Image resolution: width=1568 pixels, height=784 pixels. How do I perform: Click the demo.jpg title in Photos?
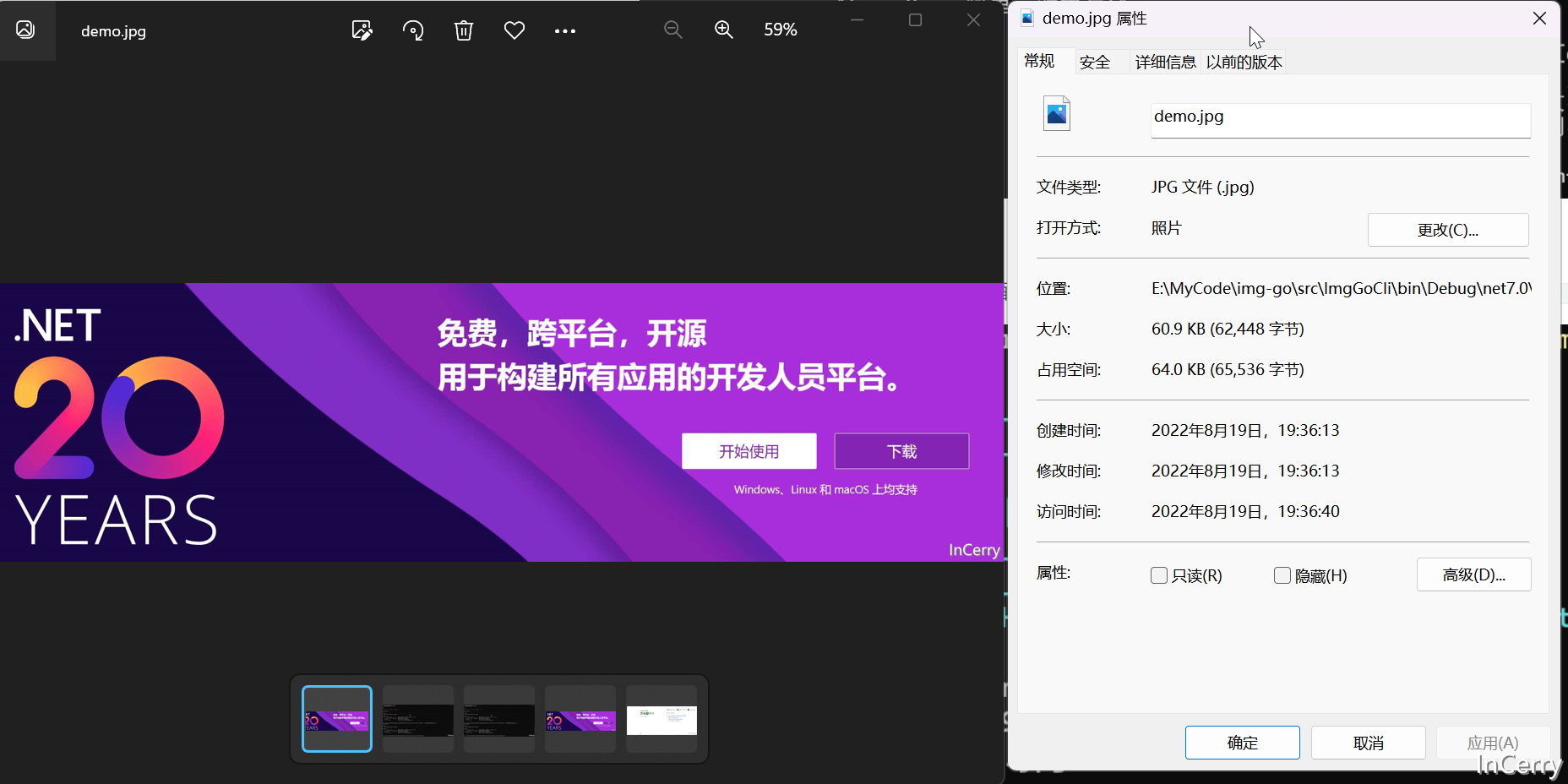coord(113,31)
